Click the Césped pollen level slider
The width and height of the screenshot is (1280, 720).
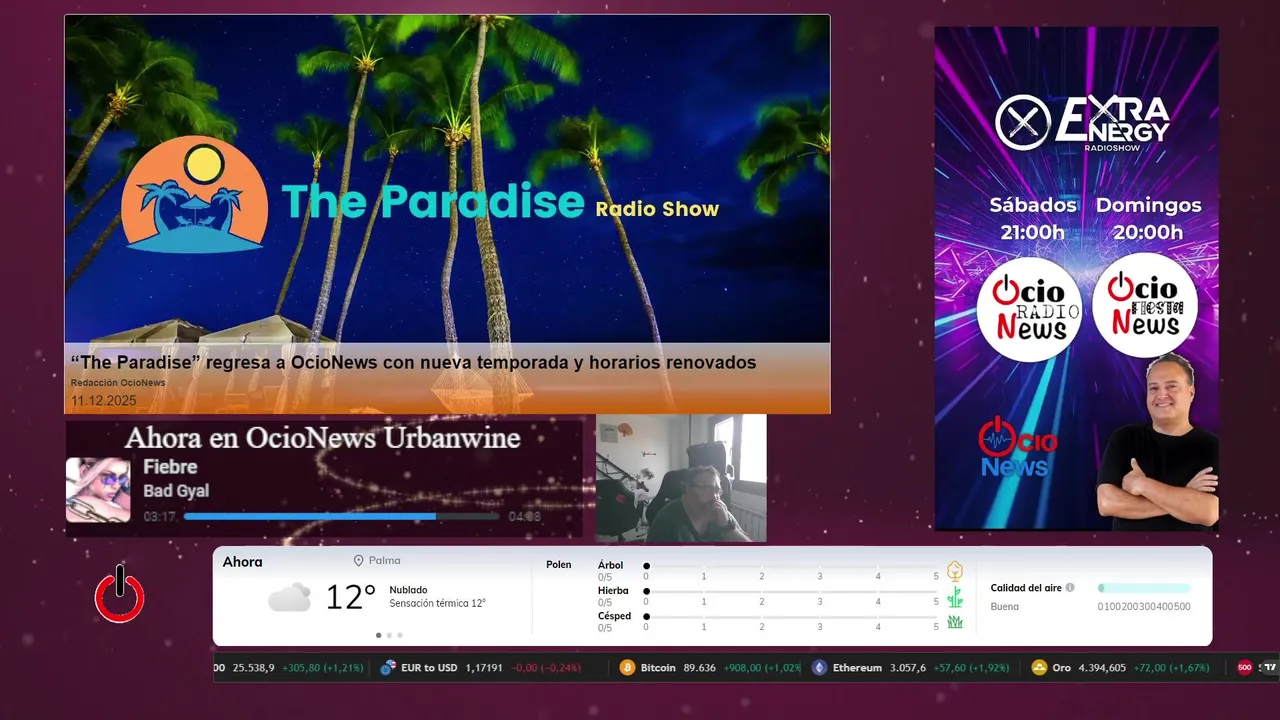pyautogui.click(x=791, y=617)
